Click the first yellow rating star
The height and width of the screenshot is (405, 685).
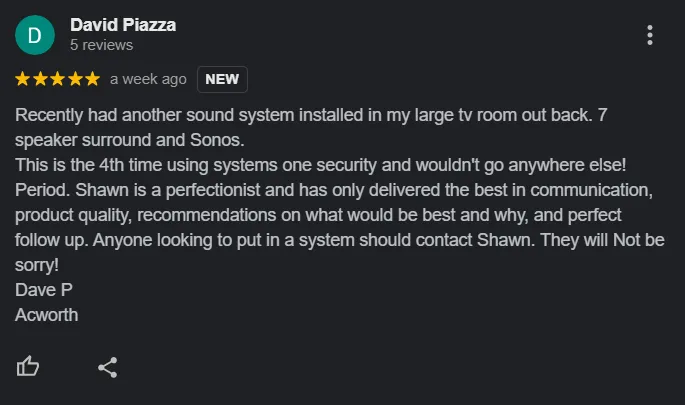pos(24,79)
